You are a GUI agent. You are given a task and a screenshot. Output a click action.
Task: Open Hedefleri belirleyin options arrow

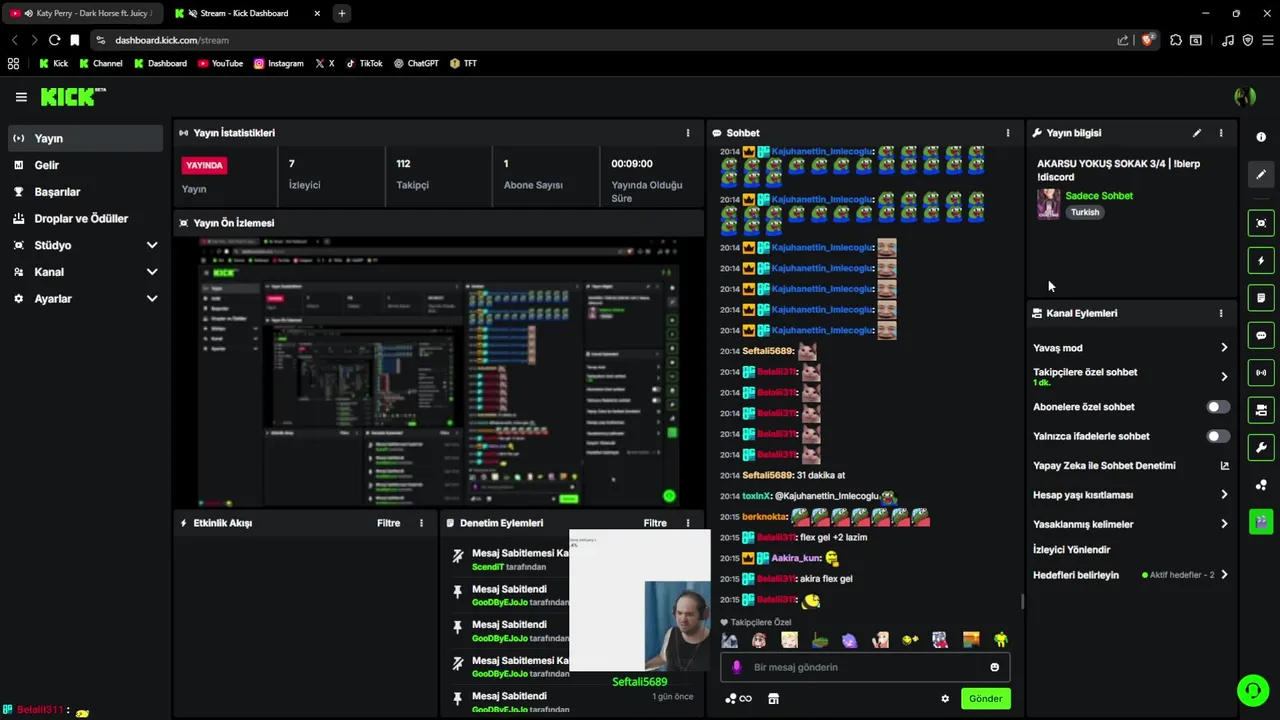[1224, 575]
